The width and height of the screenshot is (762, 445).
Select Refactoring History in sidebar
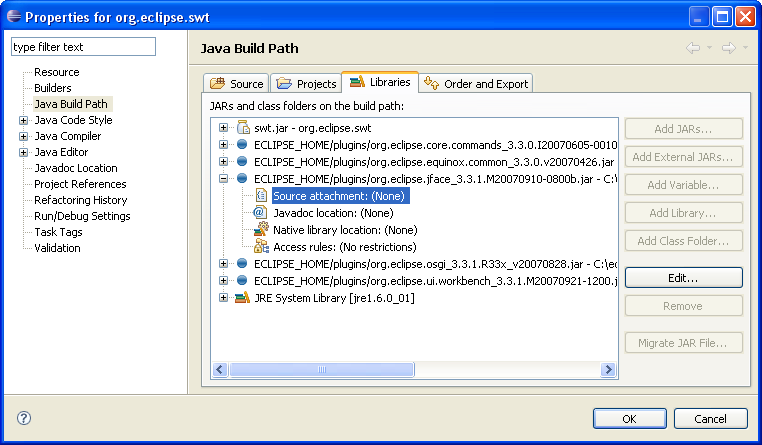[x=81, y=200]
